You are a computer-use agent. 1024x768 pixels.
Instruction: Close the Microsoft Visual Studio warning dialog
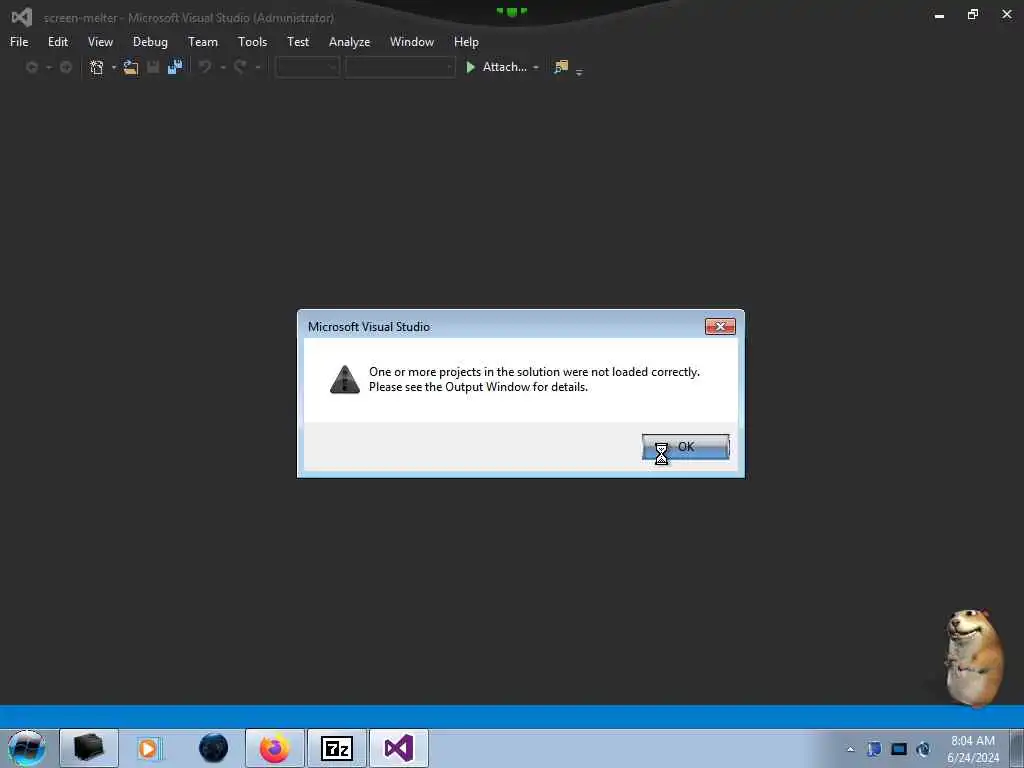click(x=720, y=327)
